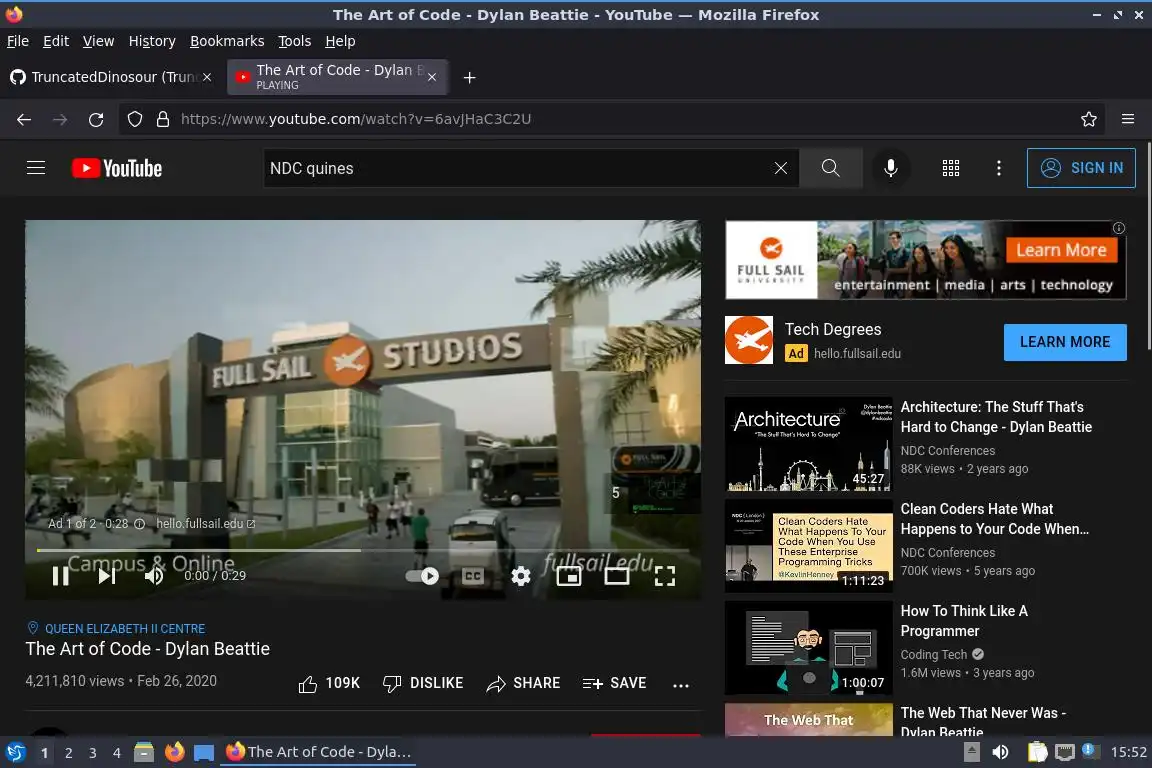Open more actions ellipsis below the video
Image resolution: width=1152 pixels, height=768 pixels.
coord(681,685)
